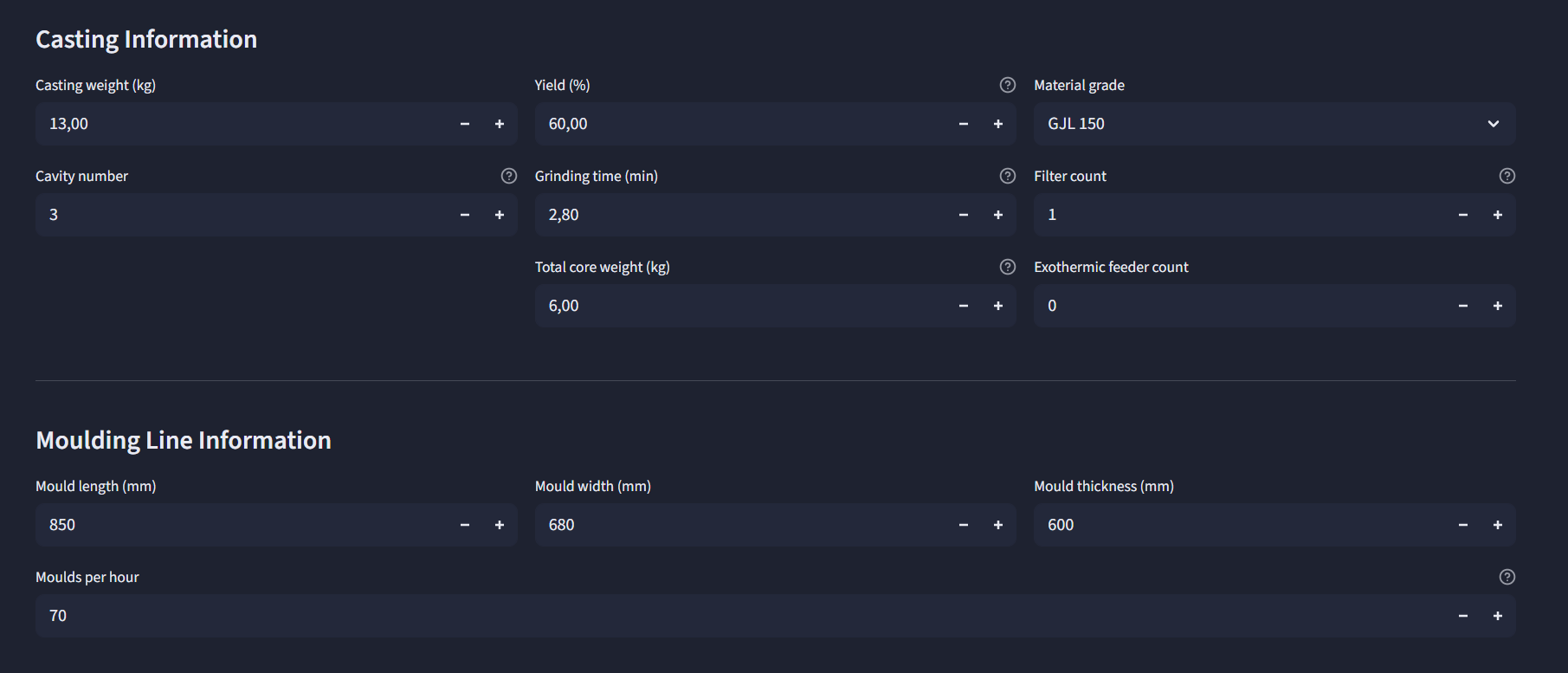Click the Yield help question mark icon
Screen dimensions: 1568x673
(1007, 85)
